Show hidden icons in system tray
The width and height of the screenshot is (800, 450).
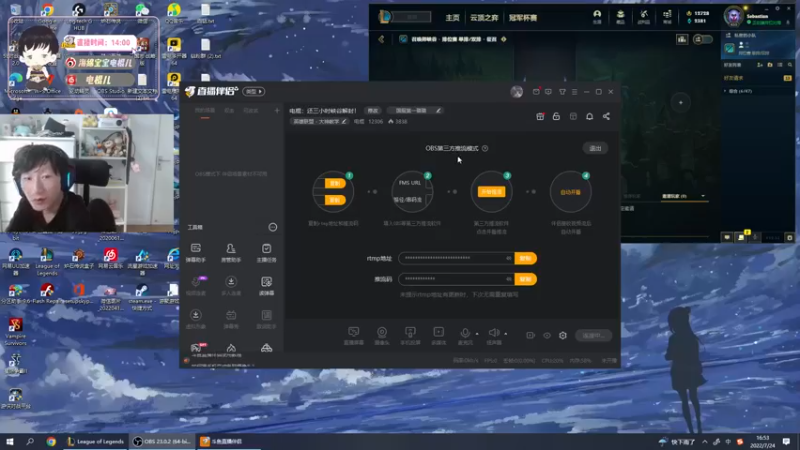[705, 442]
